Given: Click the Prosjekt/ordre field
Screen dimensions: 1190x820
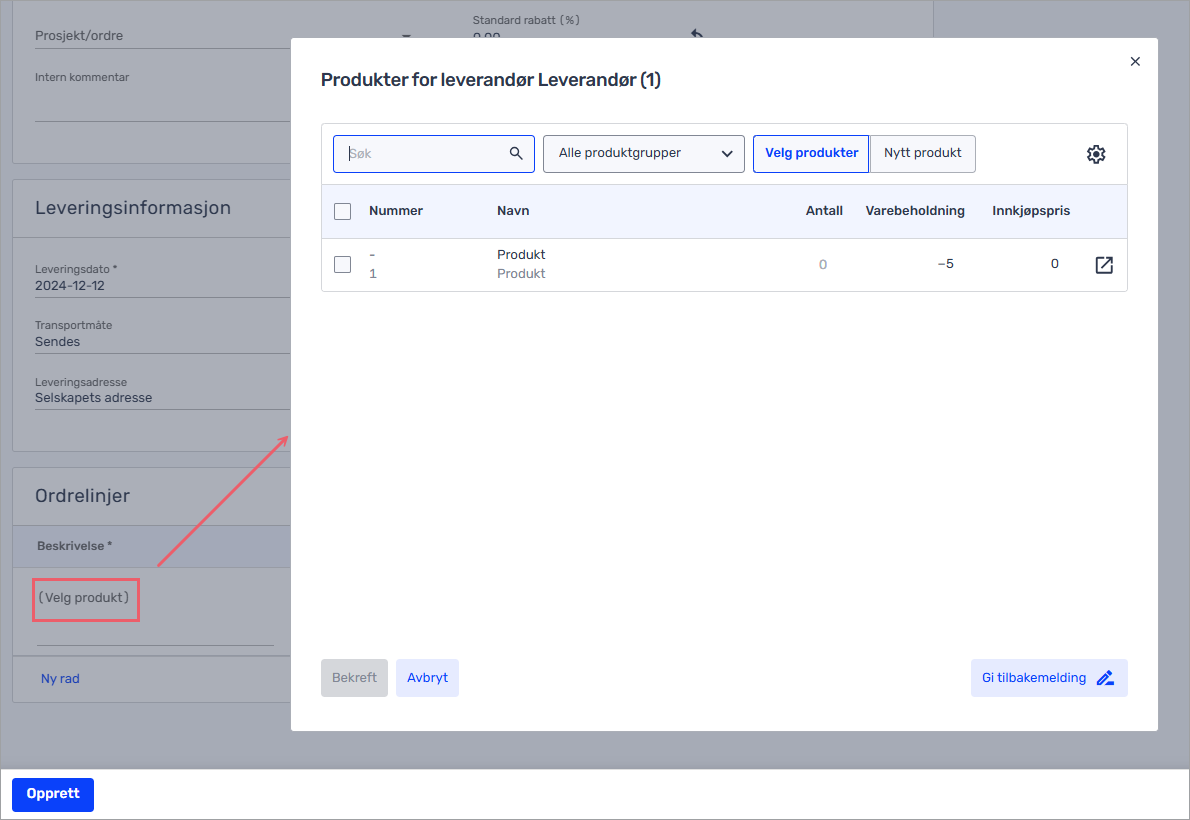Looking at the screenshot, I should pos(162,36).
